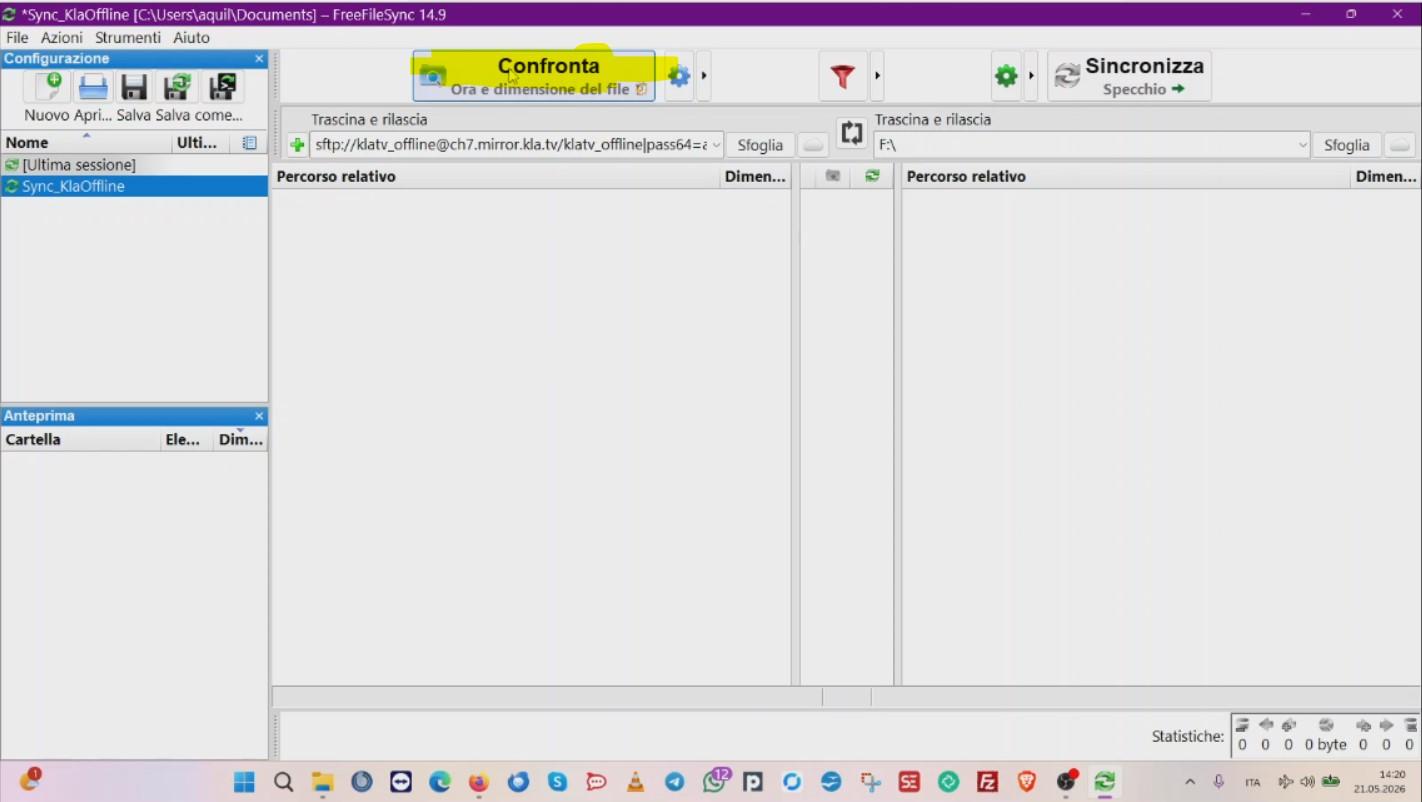Open TeamViewer from the taskbar
This screenshot has width=1422, height=802.
(401, 782)
